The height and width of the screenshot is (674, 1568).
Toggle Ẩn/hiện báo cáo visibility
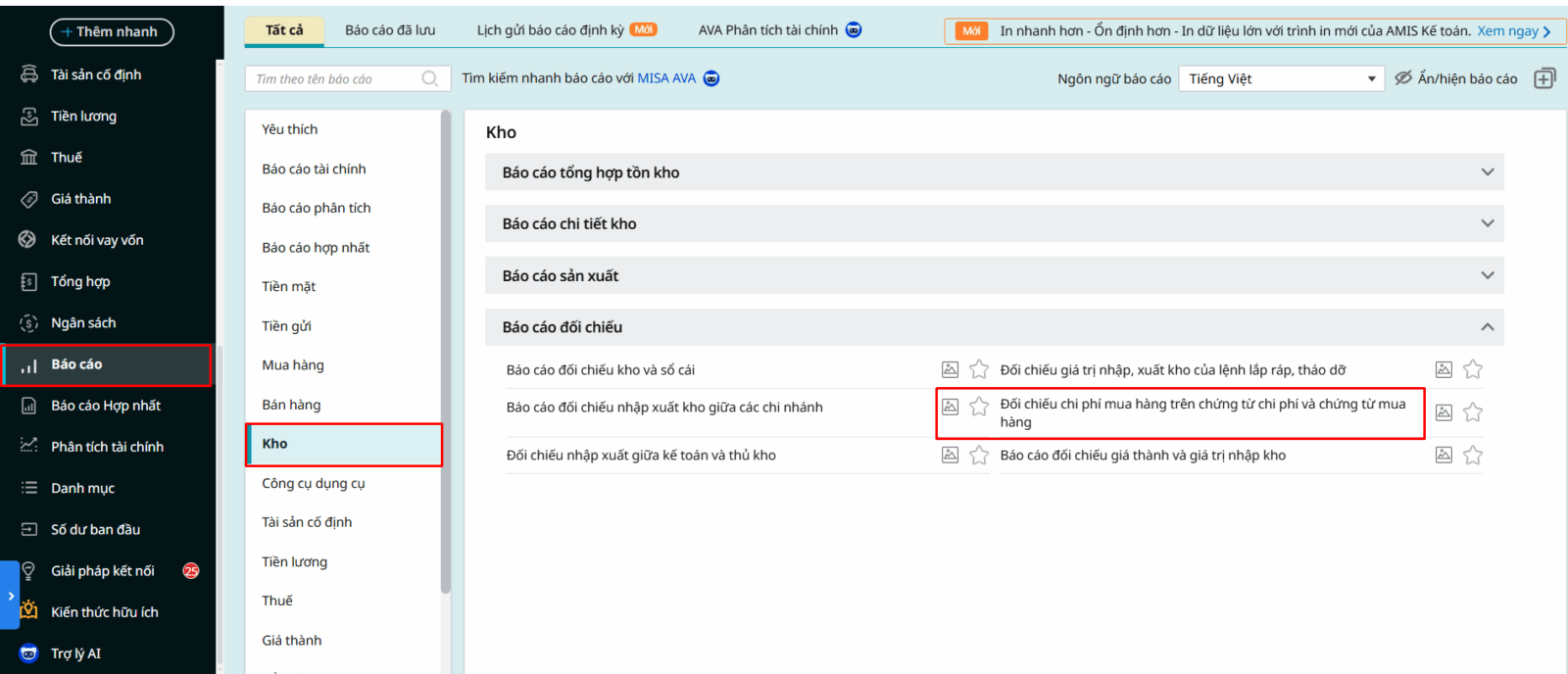click(1456, 78)
